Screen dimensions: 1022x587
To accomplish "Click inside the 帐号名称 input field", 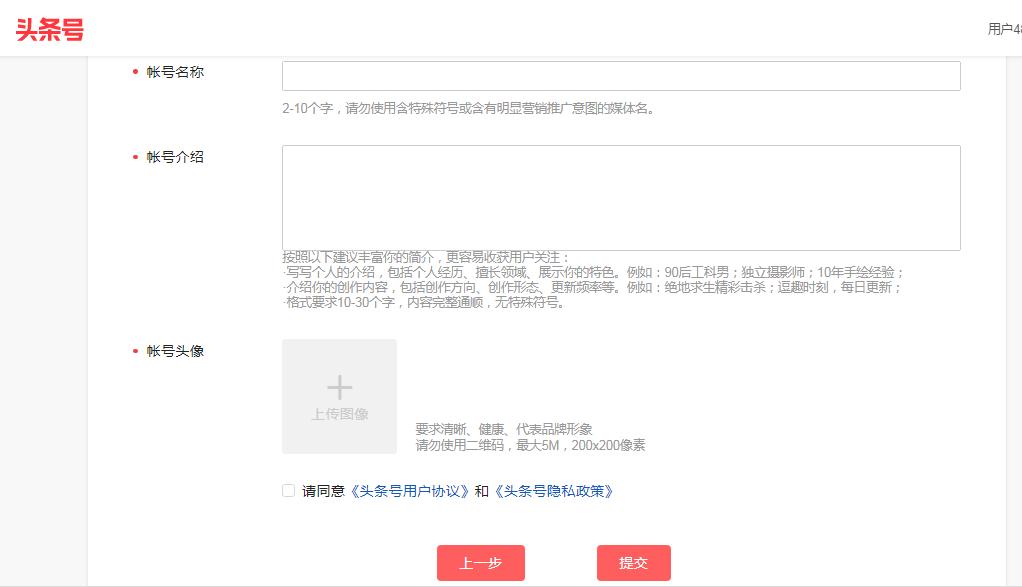I will pyautogui.click(x=620, y=75).
